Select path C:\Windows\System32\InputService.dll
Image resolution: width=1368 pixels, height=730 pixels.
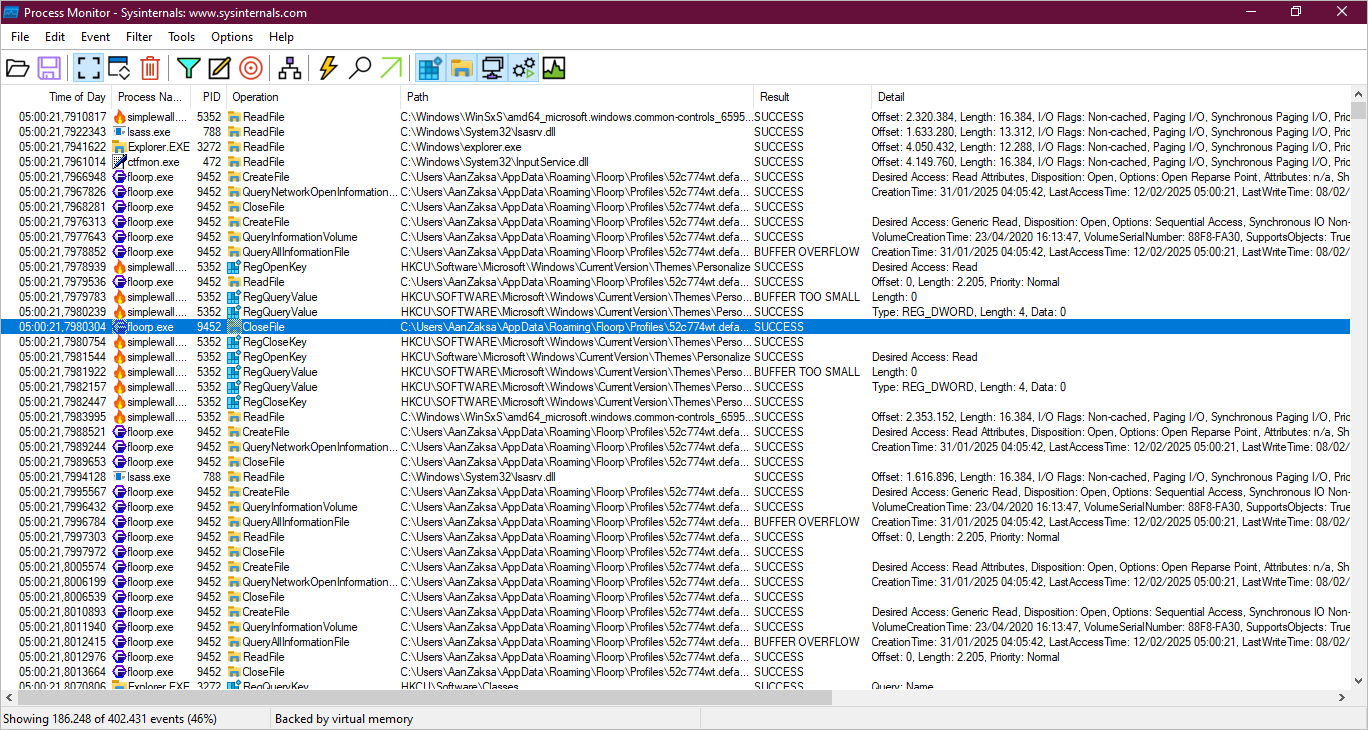495,162
